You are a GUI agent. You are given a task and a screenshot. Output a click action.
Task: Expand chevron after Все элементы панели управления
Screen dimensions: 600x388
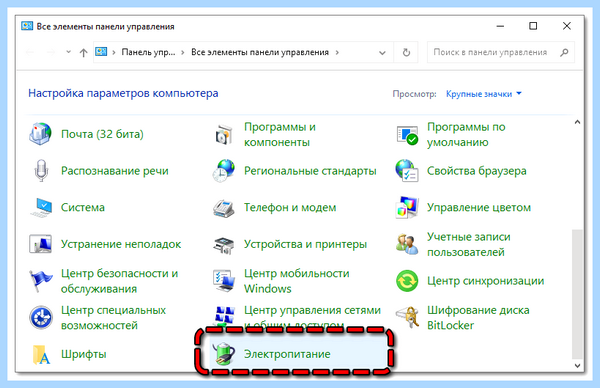337,52
